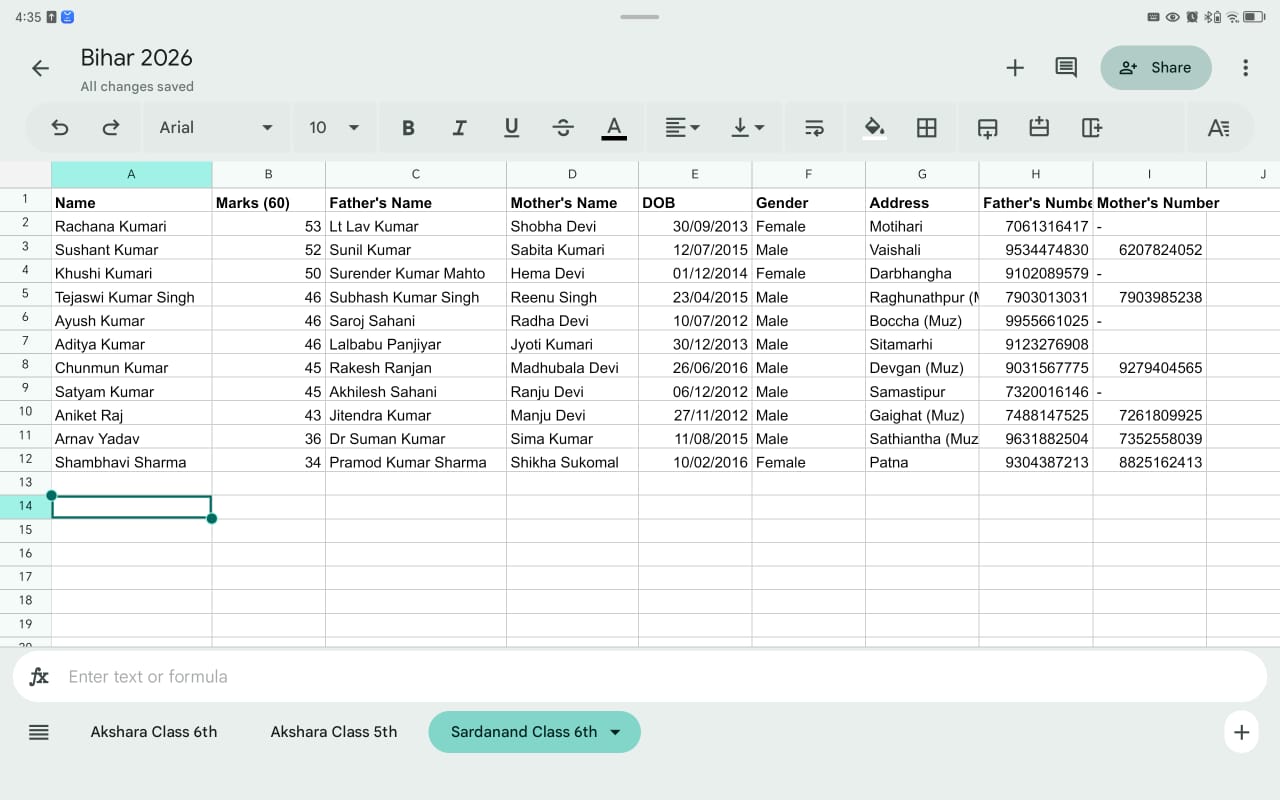The height and width of the screenshot is (800, 1280).
Task: Toggle strikethrough formatting
Action: tap(563, 127)
